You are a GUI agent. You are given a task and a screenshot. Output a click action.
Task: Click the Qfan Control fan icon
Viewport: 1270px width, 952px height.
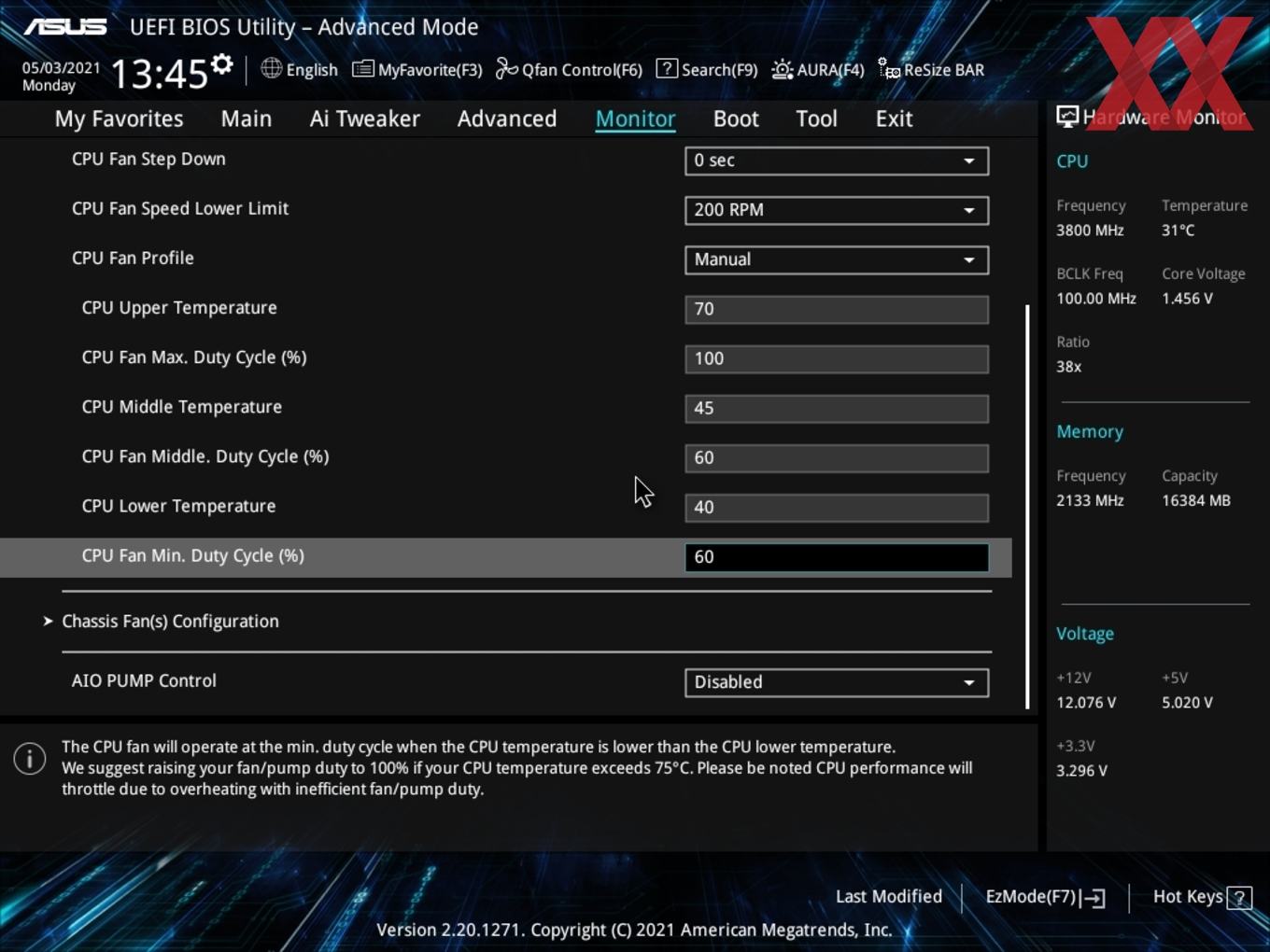(x=506, y=69)
